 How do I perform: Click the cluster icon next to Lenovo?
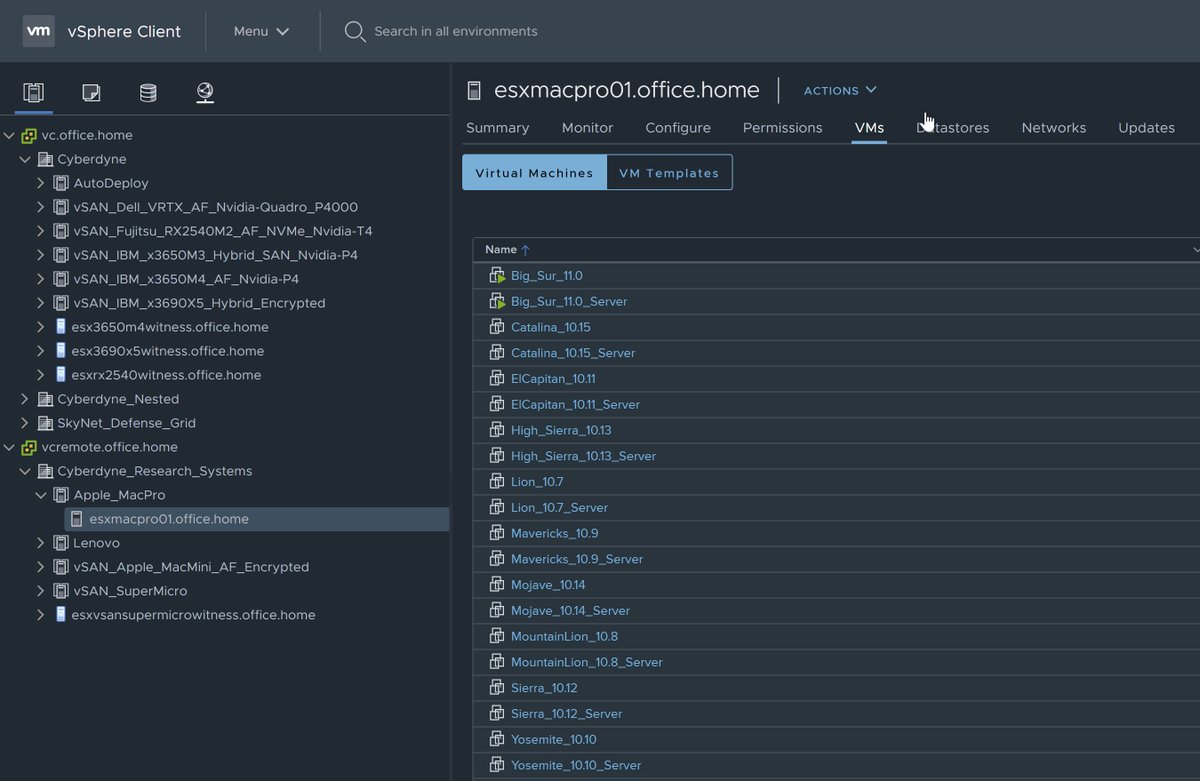click(61, 543)
